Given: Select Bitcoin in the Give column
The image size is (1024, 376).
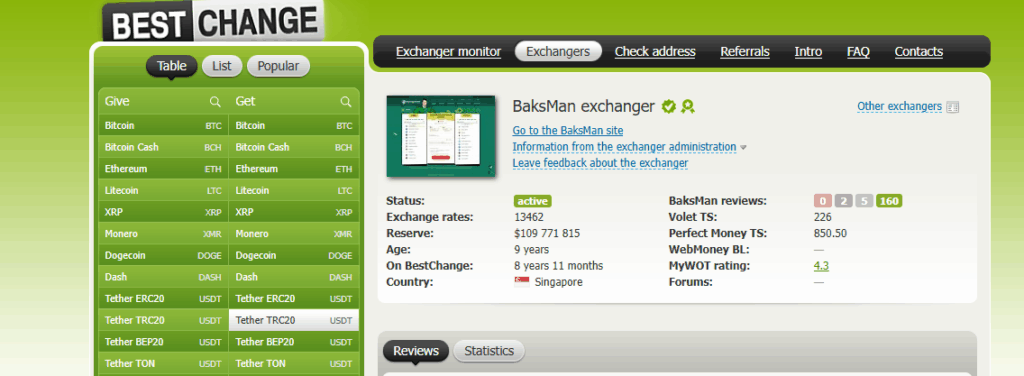Looking at the screenshot, I should tap(163, 125).
